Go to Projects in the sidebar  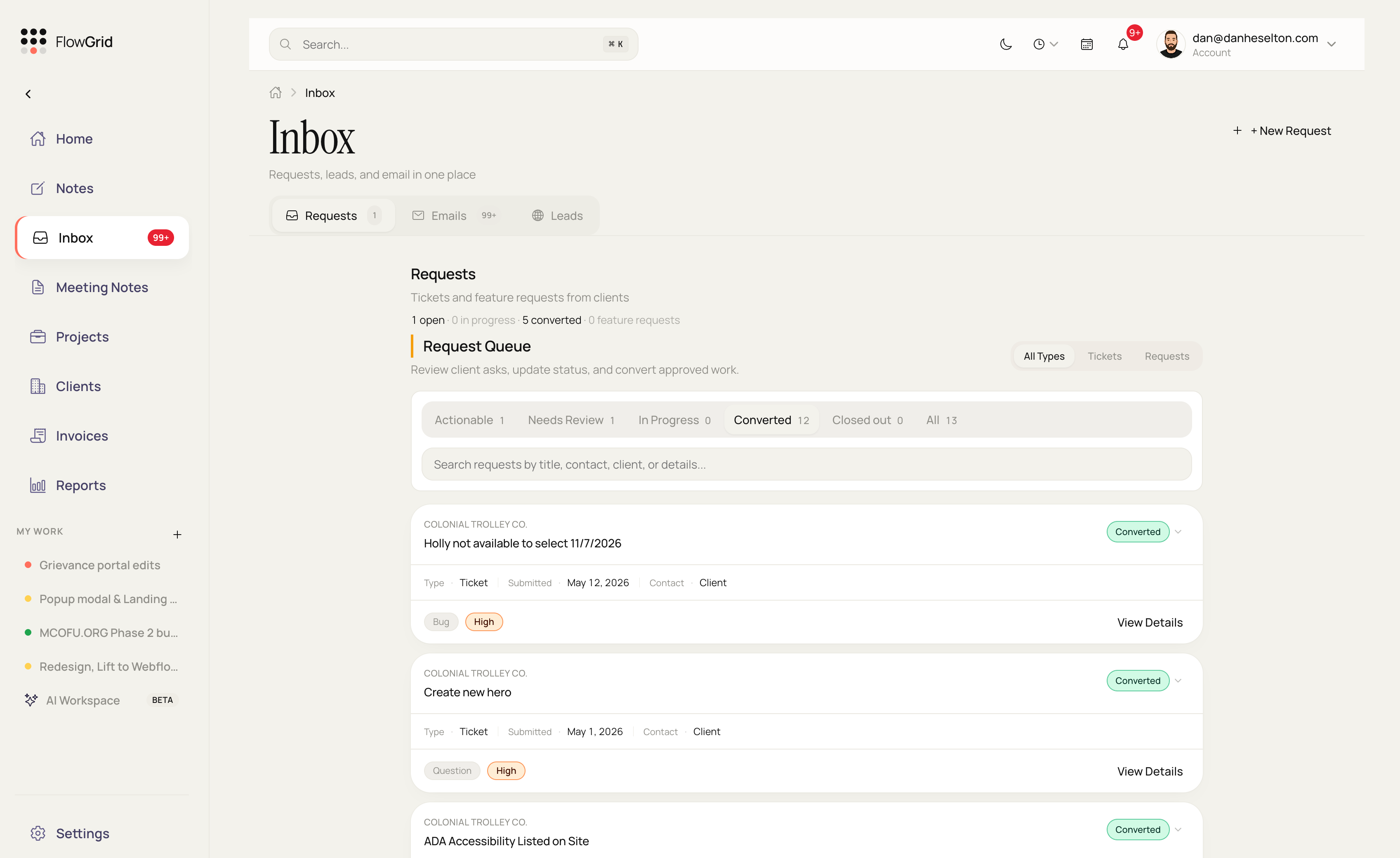pos(102,337)
